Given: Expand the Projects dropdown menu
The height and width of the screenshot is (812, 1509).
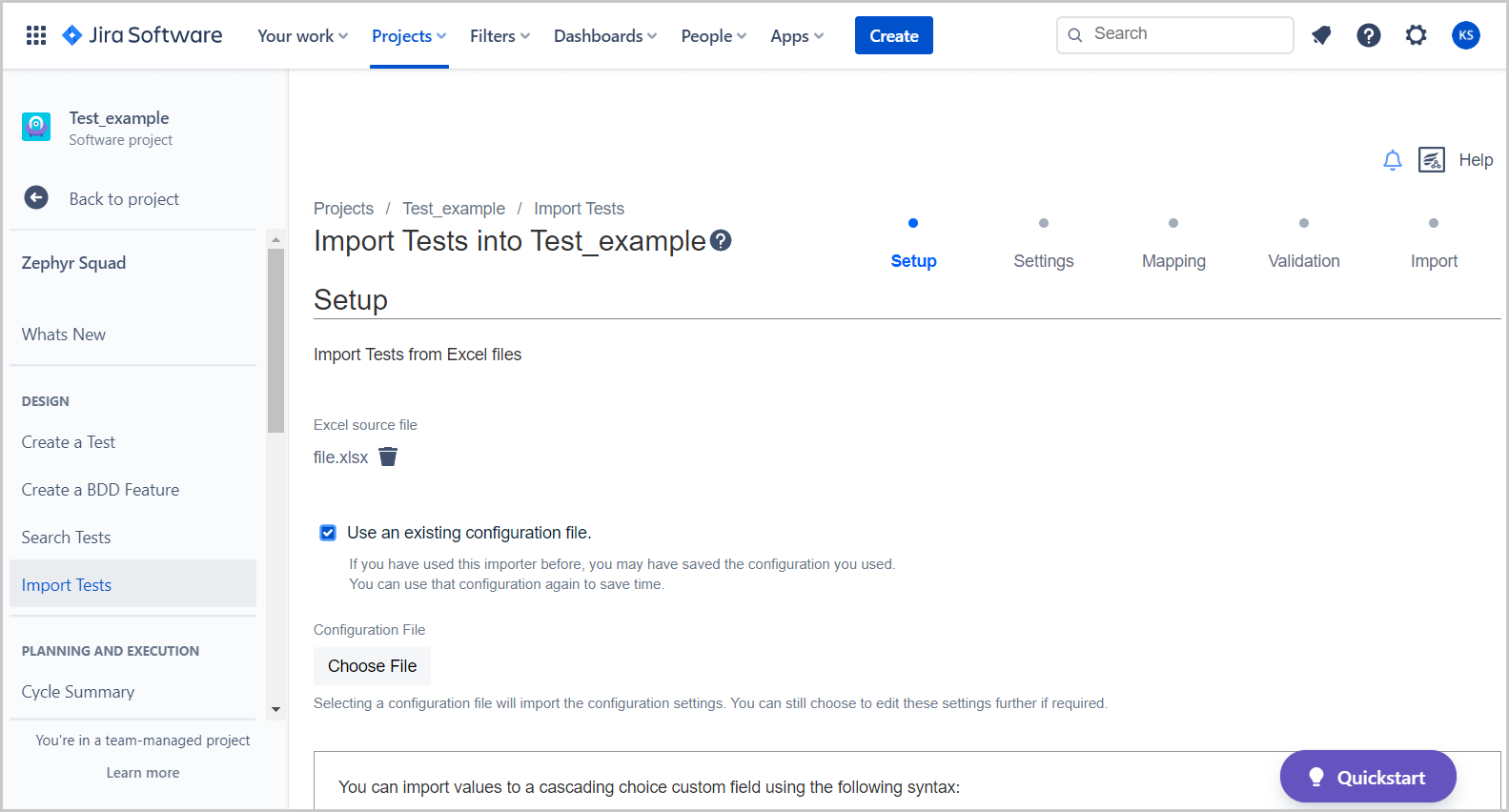Looking at the screenshot, I should click(409, 35).
